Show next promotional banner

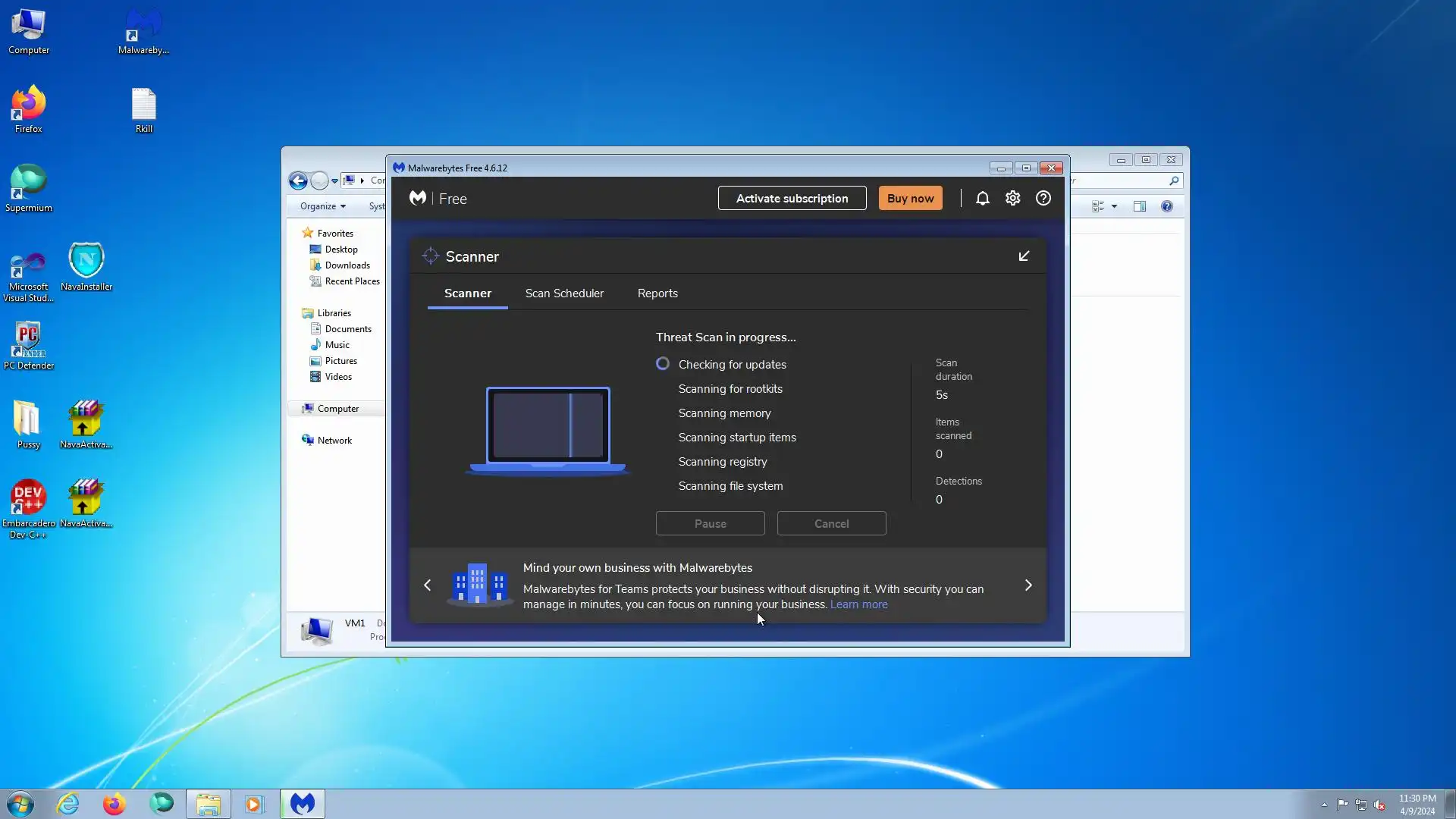click(x=1028, y=585)
